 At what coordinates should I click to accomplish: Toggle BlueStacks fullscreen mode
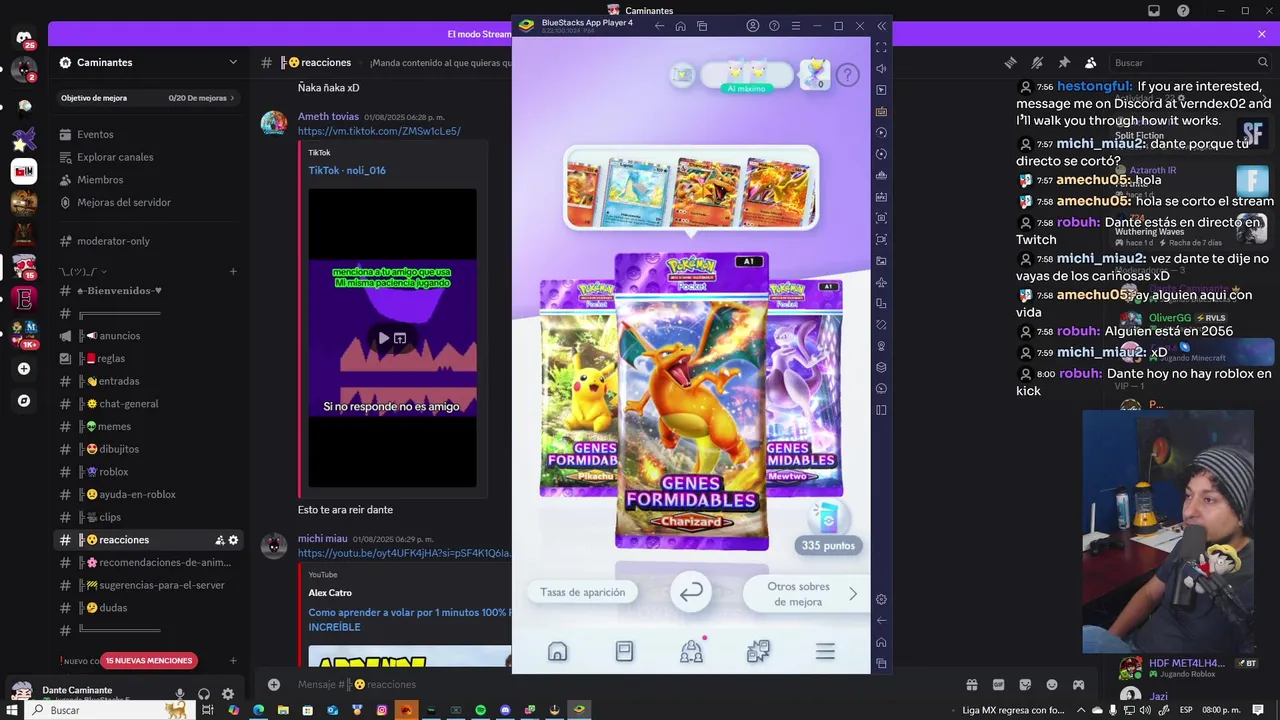coord(881,47)
